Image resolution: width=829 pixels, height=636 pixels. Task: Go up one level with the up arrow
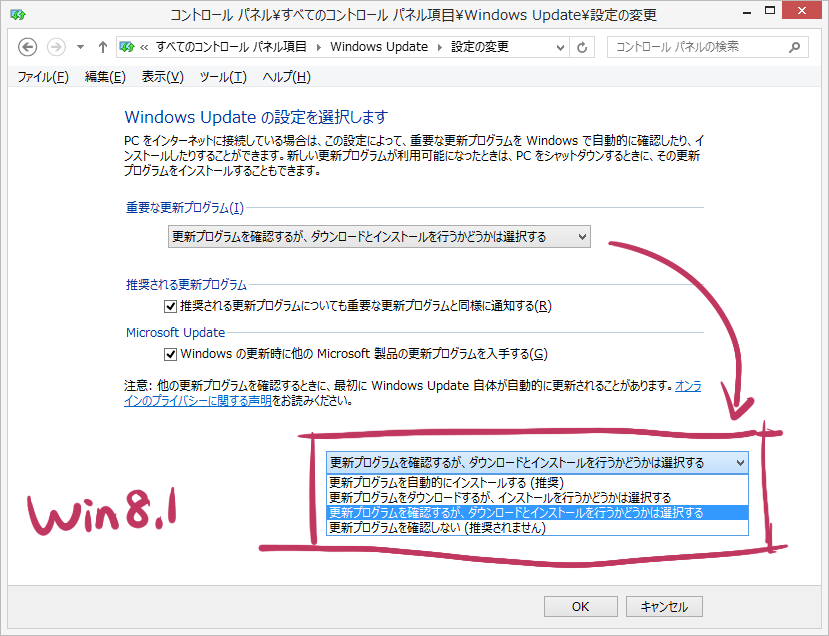(x=103, y=47)
